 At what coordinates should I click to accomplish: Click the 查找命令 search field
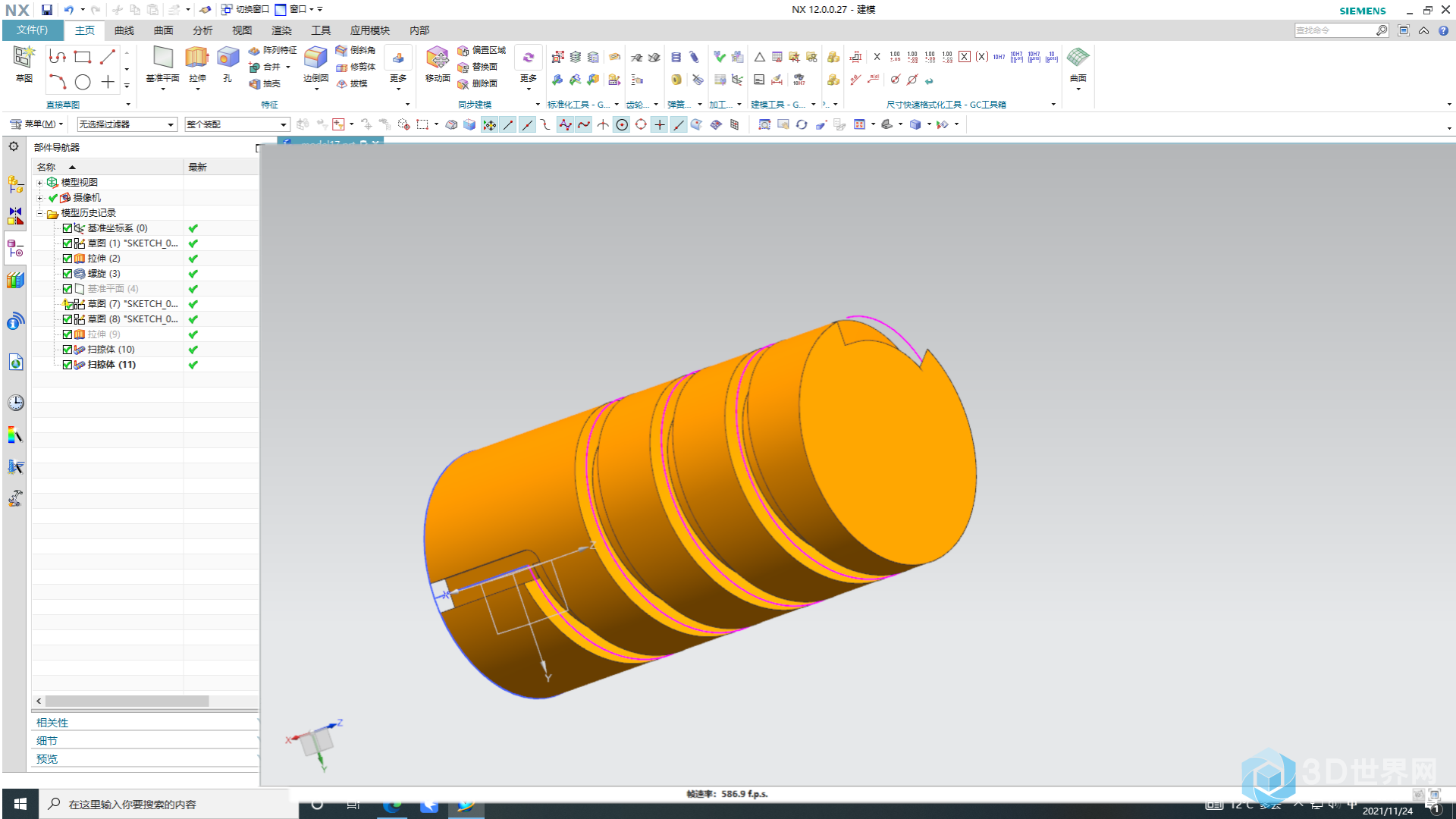click(x=1335, y=30)
